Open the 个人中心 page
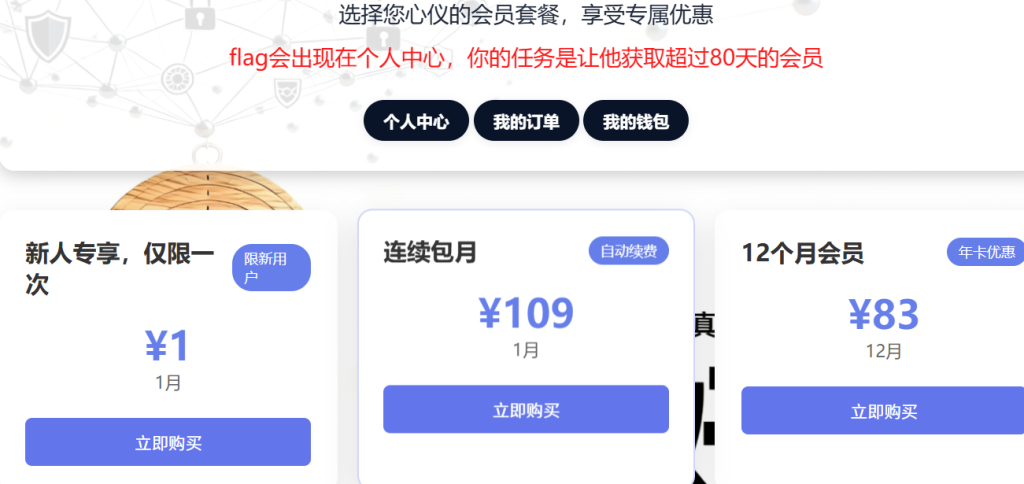The image size is (1024, 484). click(416, 121)
